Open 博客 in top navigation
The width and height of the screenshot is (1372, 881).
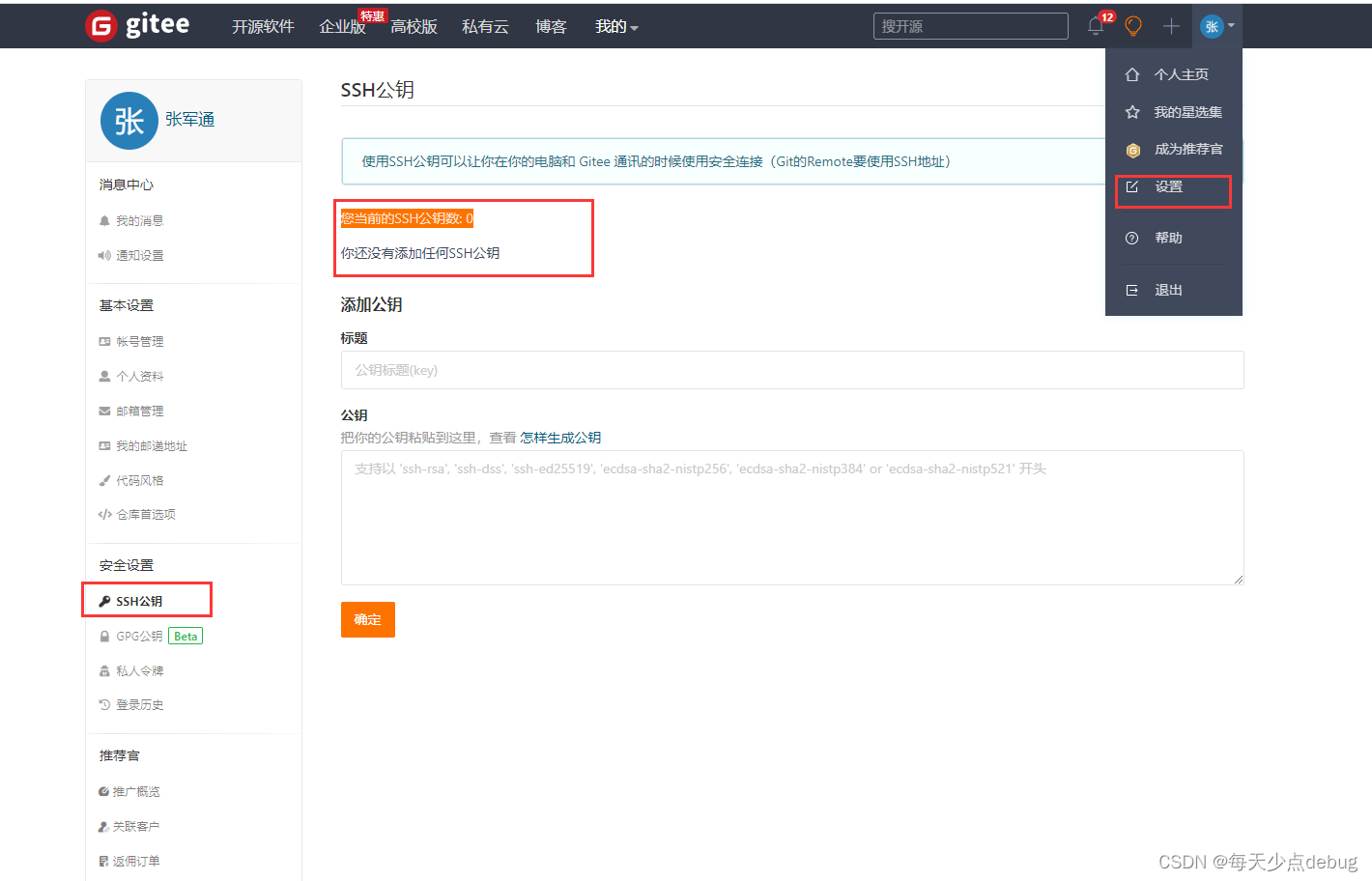click(x=551, y=26)
